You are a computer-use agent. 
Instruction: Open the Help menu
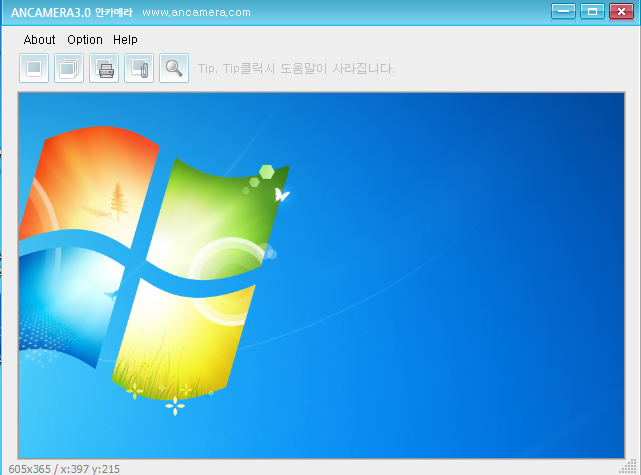pyautogui.click(x=125, y=40)
